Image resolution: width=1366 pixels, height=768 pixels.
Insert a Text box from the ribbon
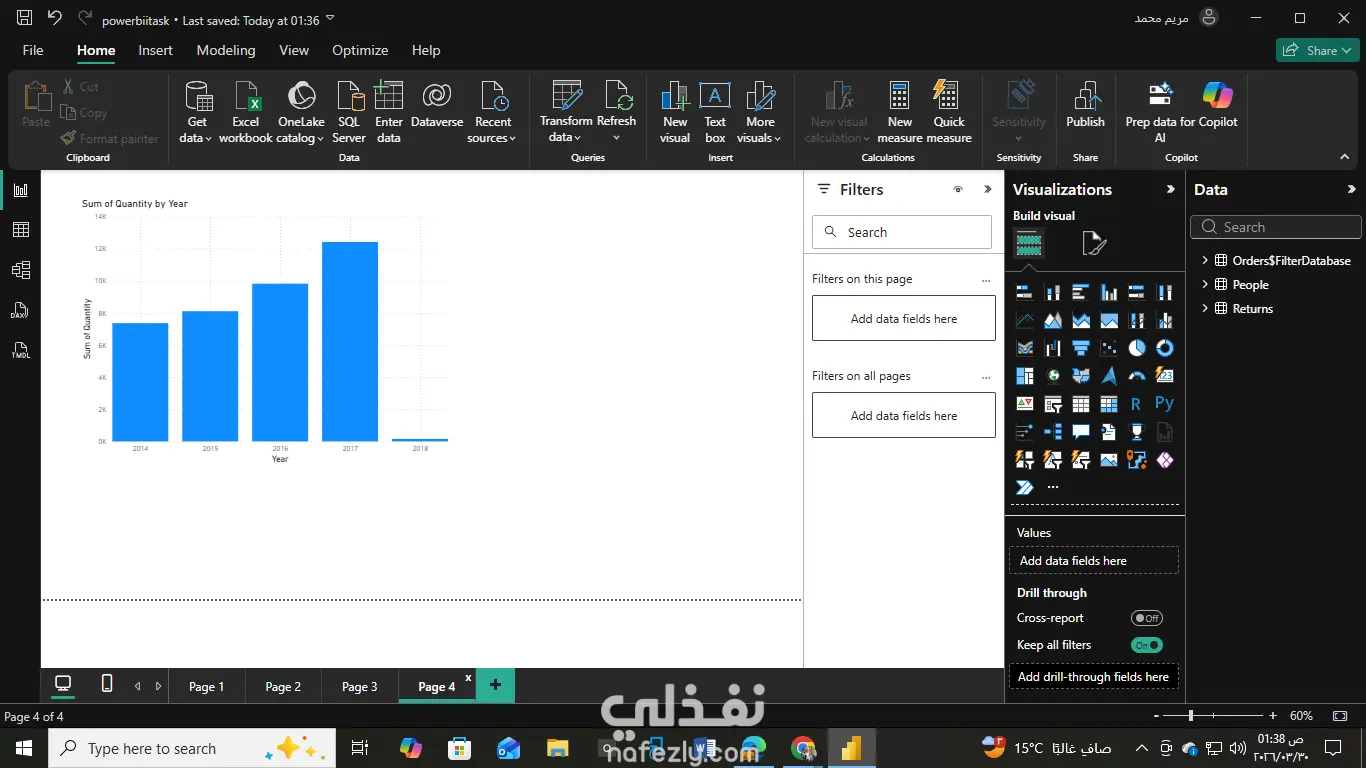(x=715, y=112)
